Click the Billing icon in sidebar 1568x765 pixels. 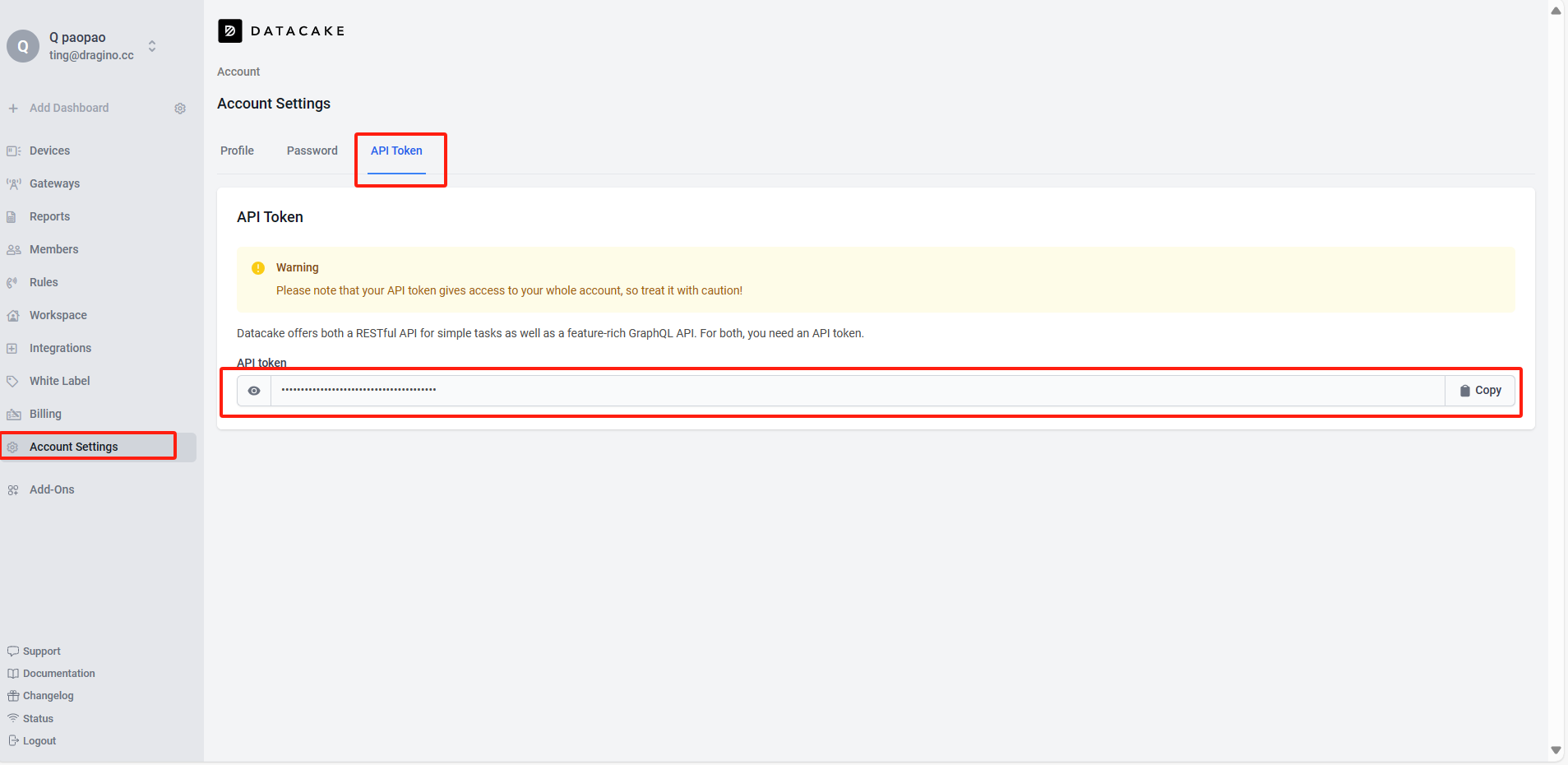click(13, 414)
